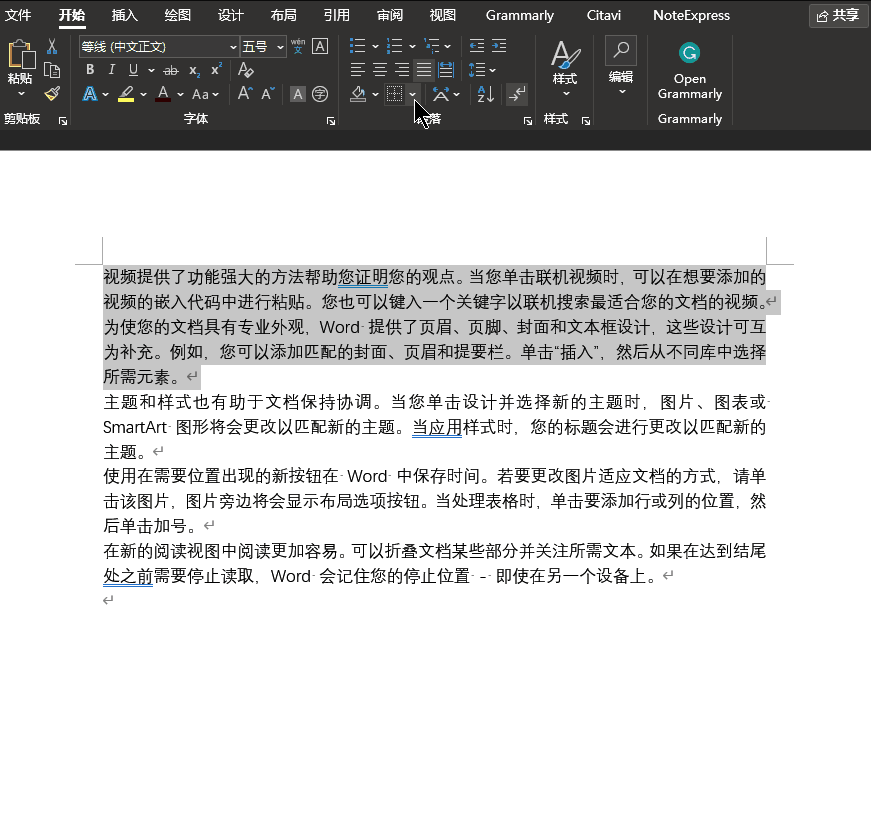This screenshot has height=824, width=871.
Task: Apply yellow text highlight color
Action: click(126, 94)
